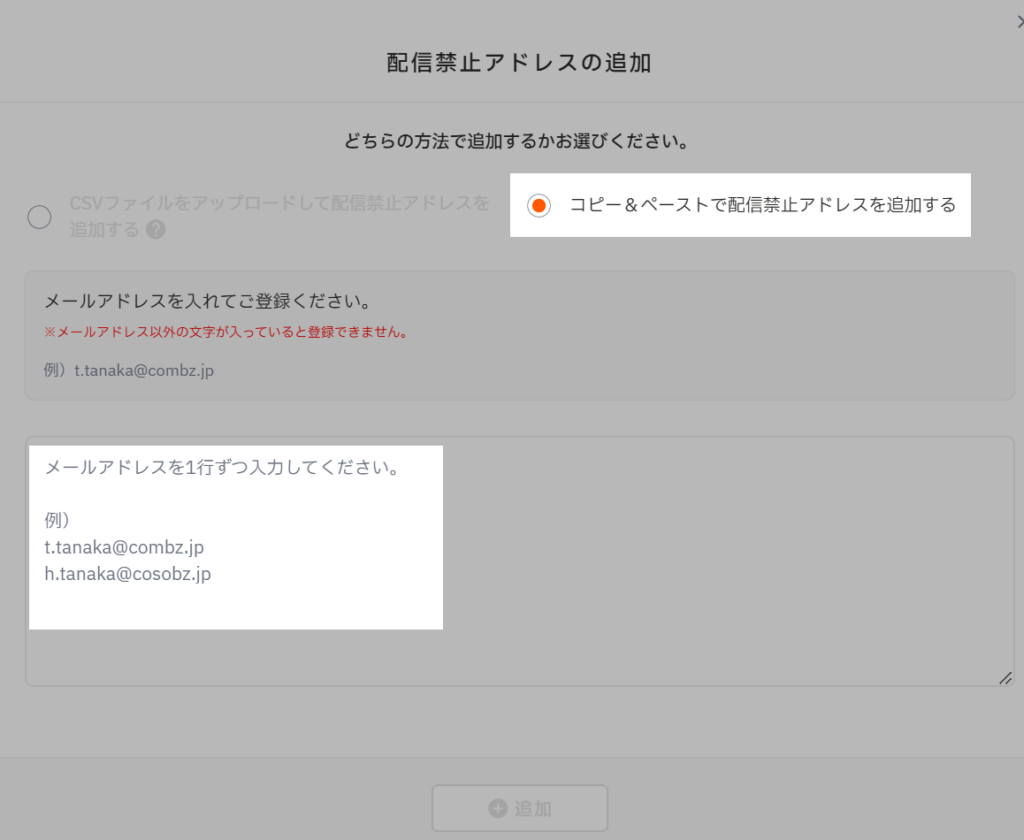Click the コピー＆ペーストで配信禁止アドレスを追加する label
Image resolution: width=1024 pixels, height=840 pixels.
(x=762, y=205)
